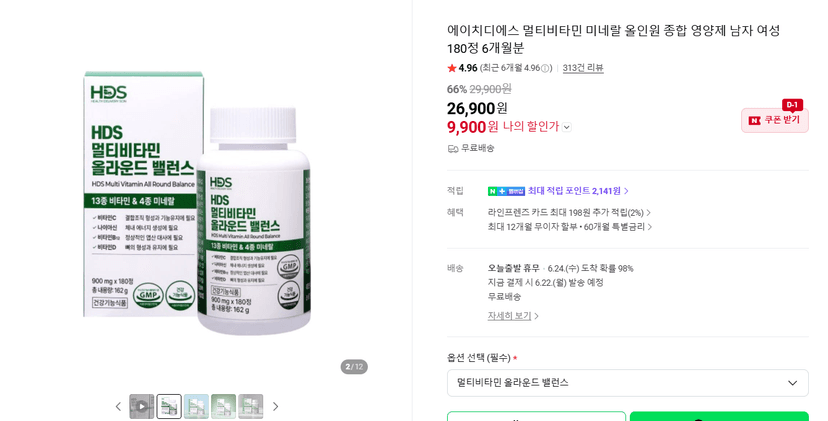Open the 옵션 선택 dropdown
Viewport: 828px width, 421px height.
pyautogui.click(x=627, y=382)
